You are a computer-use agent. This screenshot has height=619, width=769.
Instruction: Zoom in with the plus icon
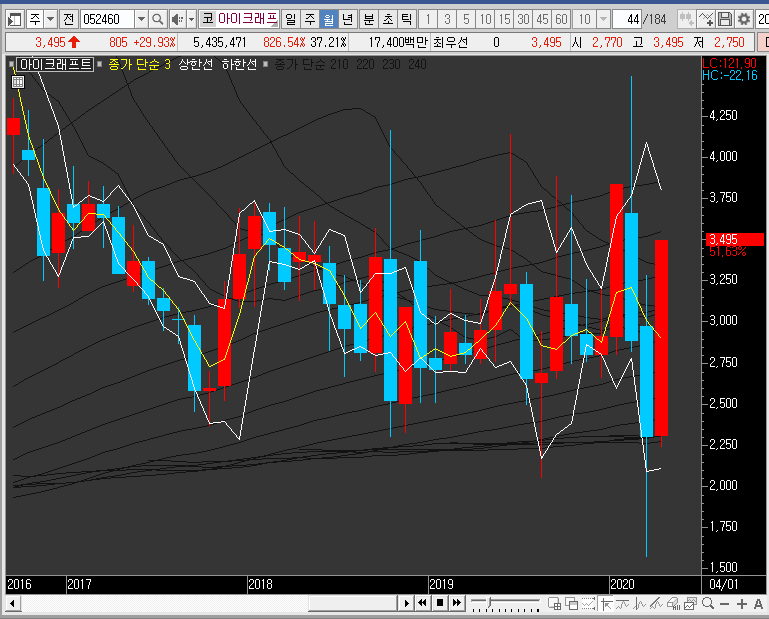coord(742,604)
